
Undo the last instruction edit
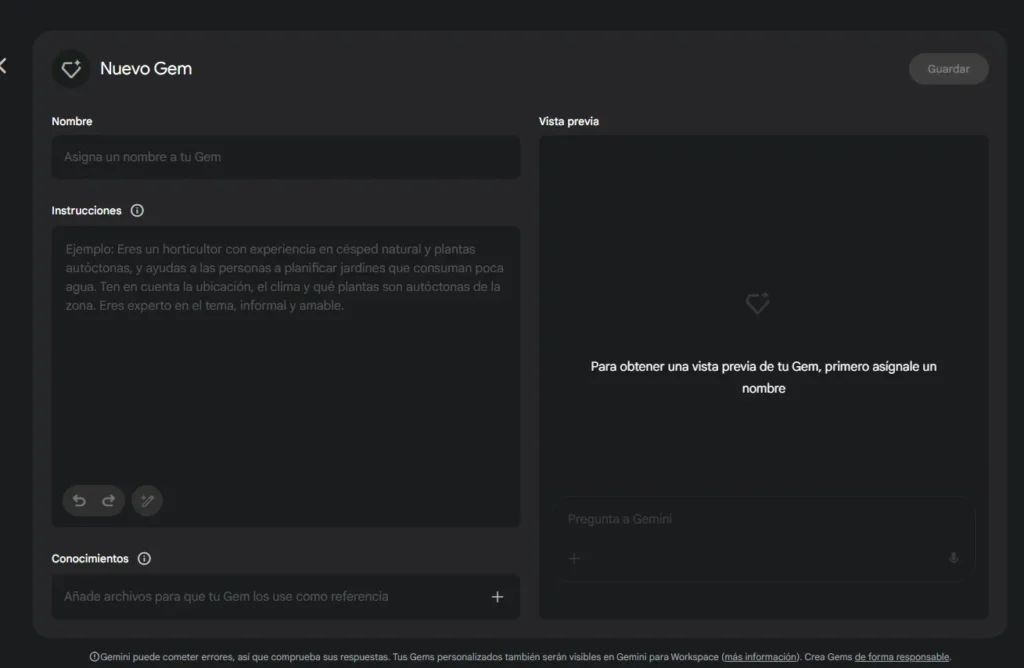tap(79, 501)
